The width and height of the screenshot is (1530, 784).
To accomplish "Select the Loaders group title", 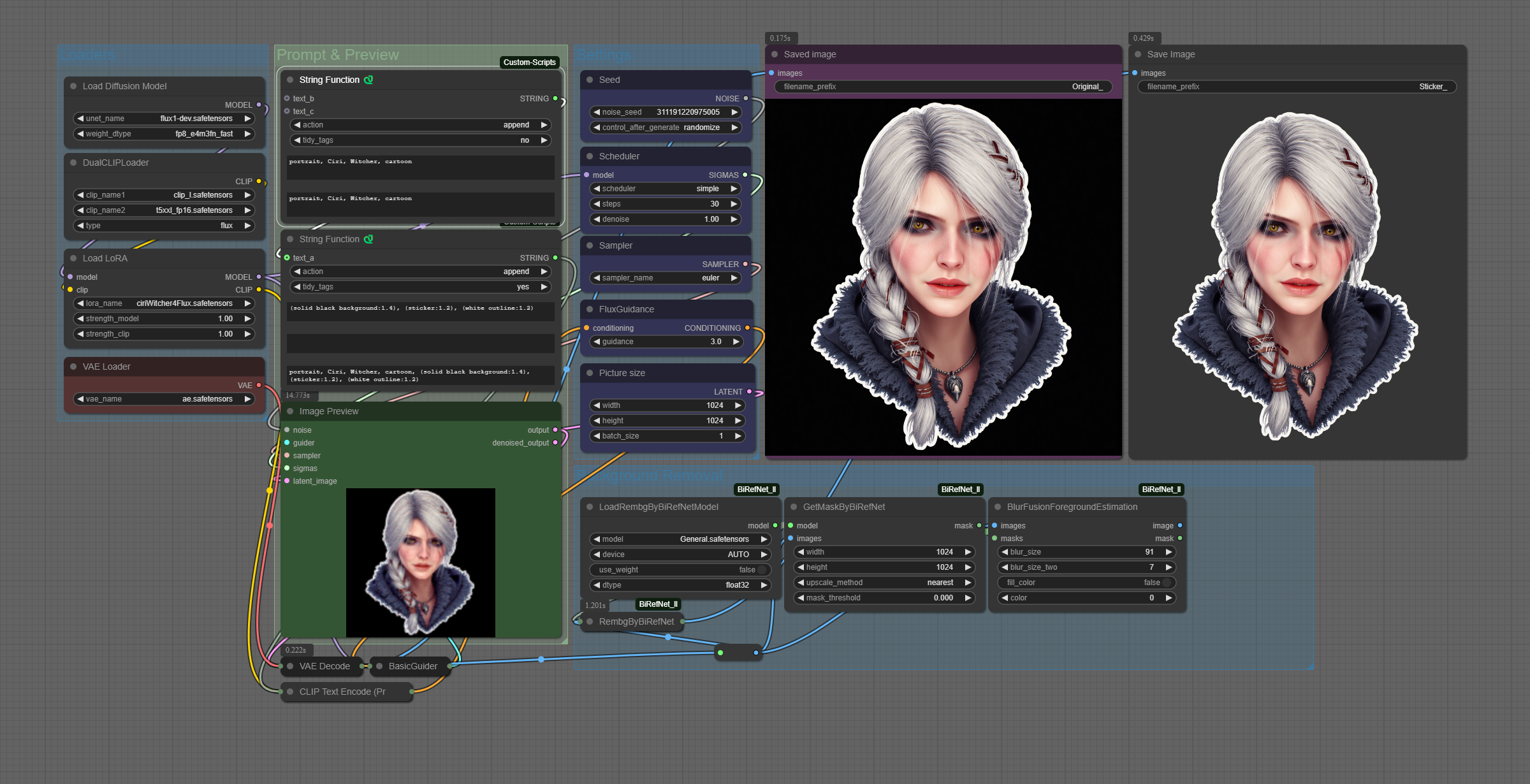I will click(x=87, y=55).
